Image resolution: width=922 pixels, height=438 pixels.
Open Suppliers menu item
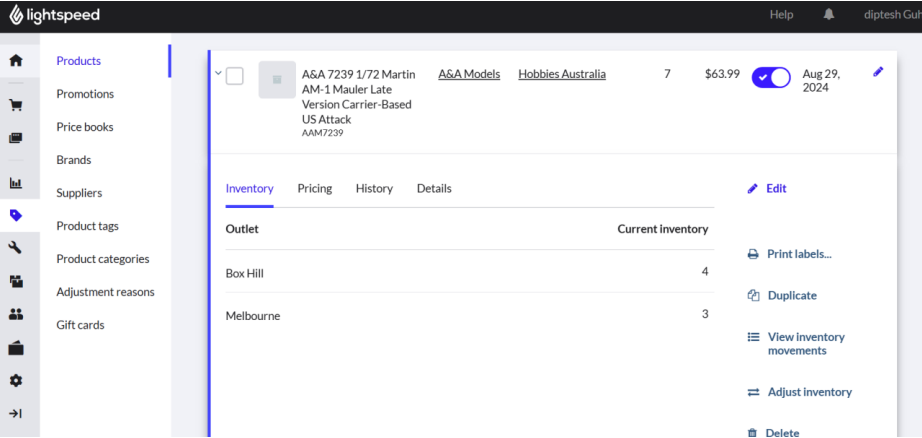(79, 193)
